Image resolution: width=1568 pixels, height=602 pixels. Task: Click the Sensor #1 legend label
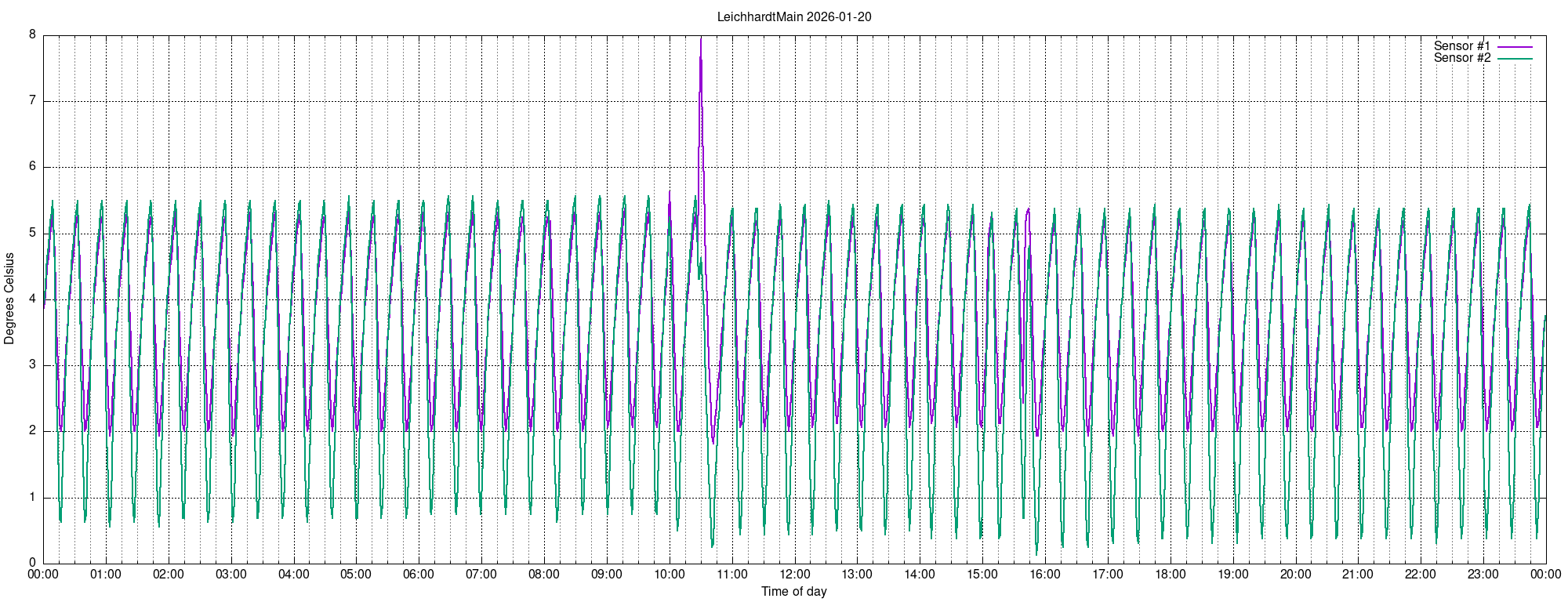click(x=1461, y=46)
